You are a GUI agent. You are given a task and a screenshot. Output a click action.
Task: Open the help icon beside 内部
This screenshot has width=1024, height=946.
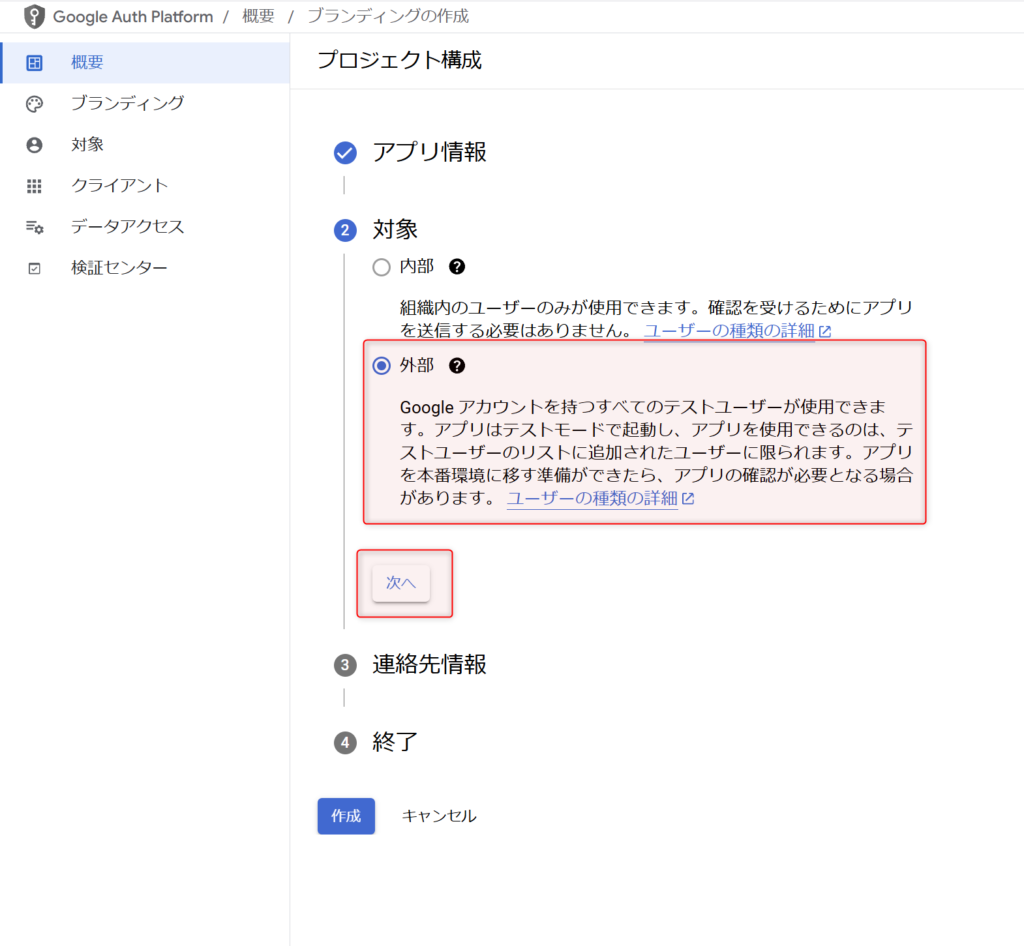[x=457, y=266]
